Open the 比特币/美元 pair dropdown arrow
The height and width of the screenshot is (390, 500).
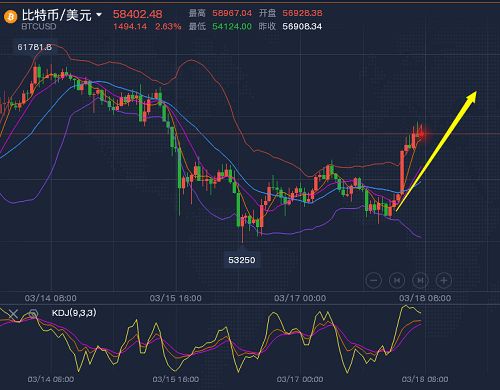(99, 15)
